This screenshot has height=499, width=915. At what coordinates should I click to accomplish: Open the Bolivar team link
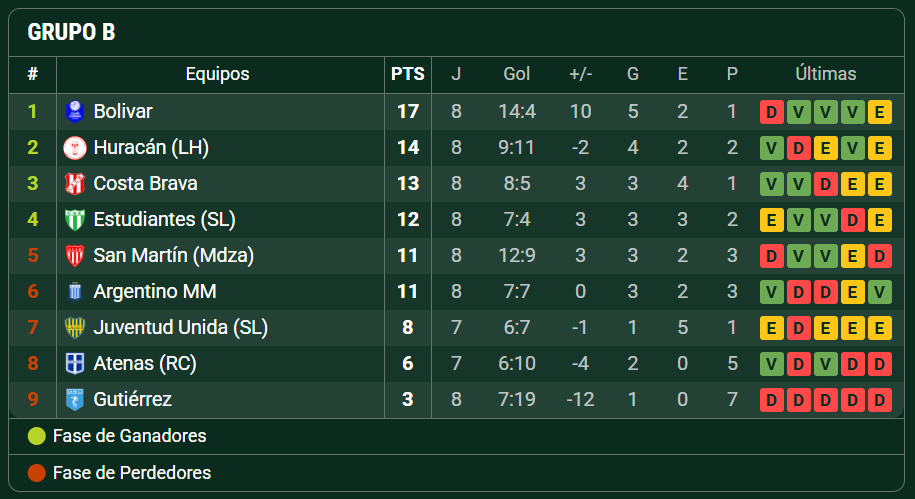click(x=123, y=111)
